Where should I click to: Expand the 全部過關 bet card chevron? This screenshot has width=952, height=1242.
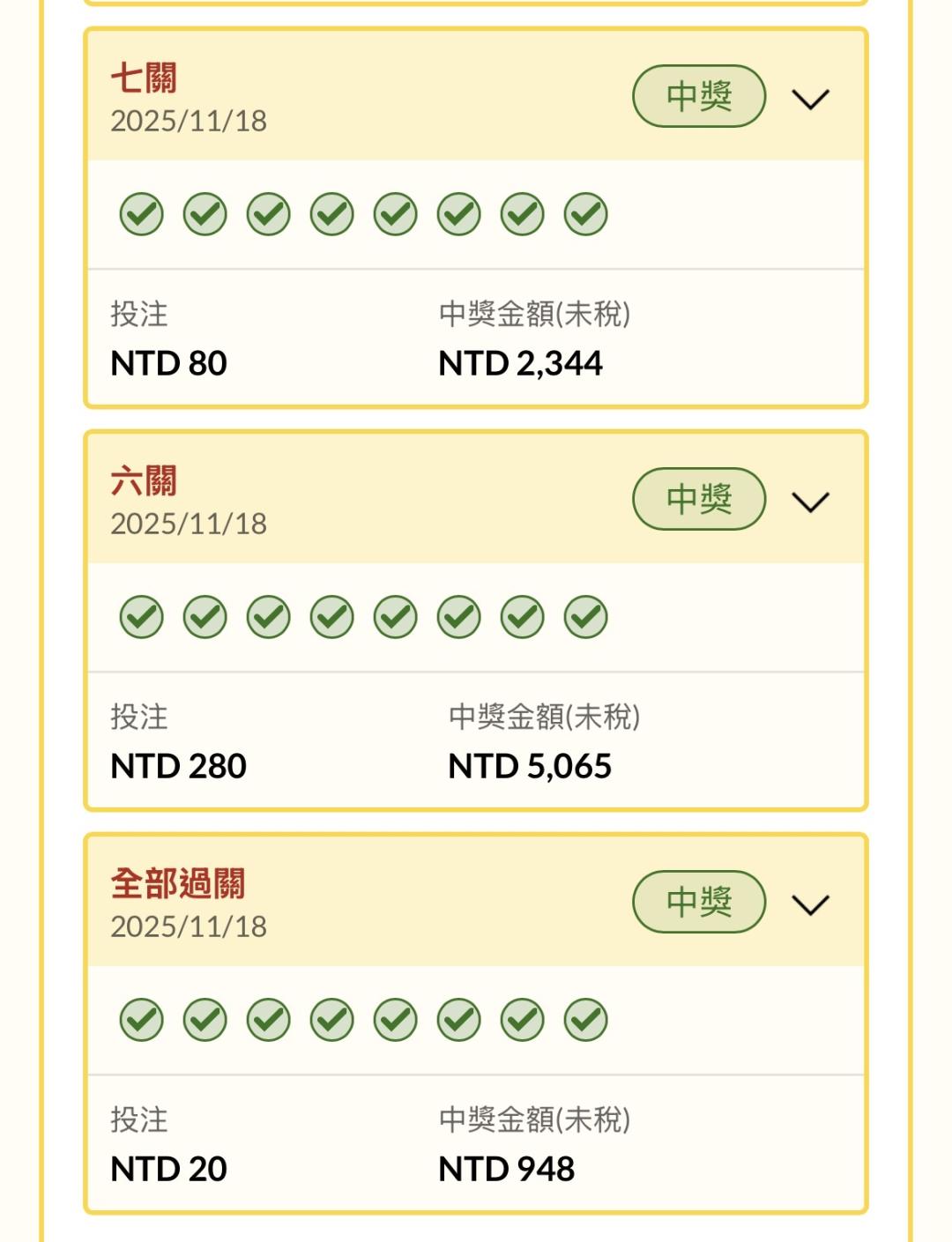click(x=810, y=904)
